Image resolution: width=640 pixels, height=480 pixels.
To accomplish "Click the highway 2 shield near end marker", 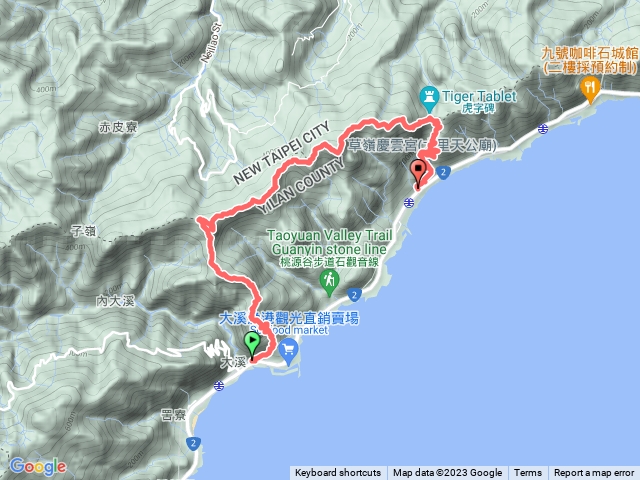I will coord(444,172).
